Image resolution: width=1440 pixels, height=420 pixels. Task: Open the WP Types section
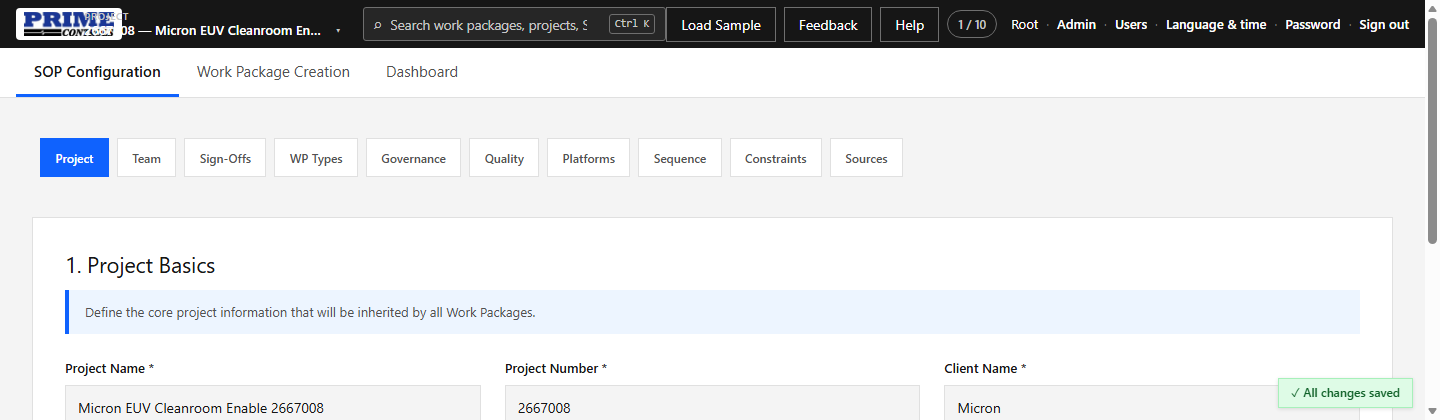pos(316,158)
